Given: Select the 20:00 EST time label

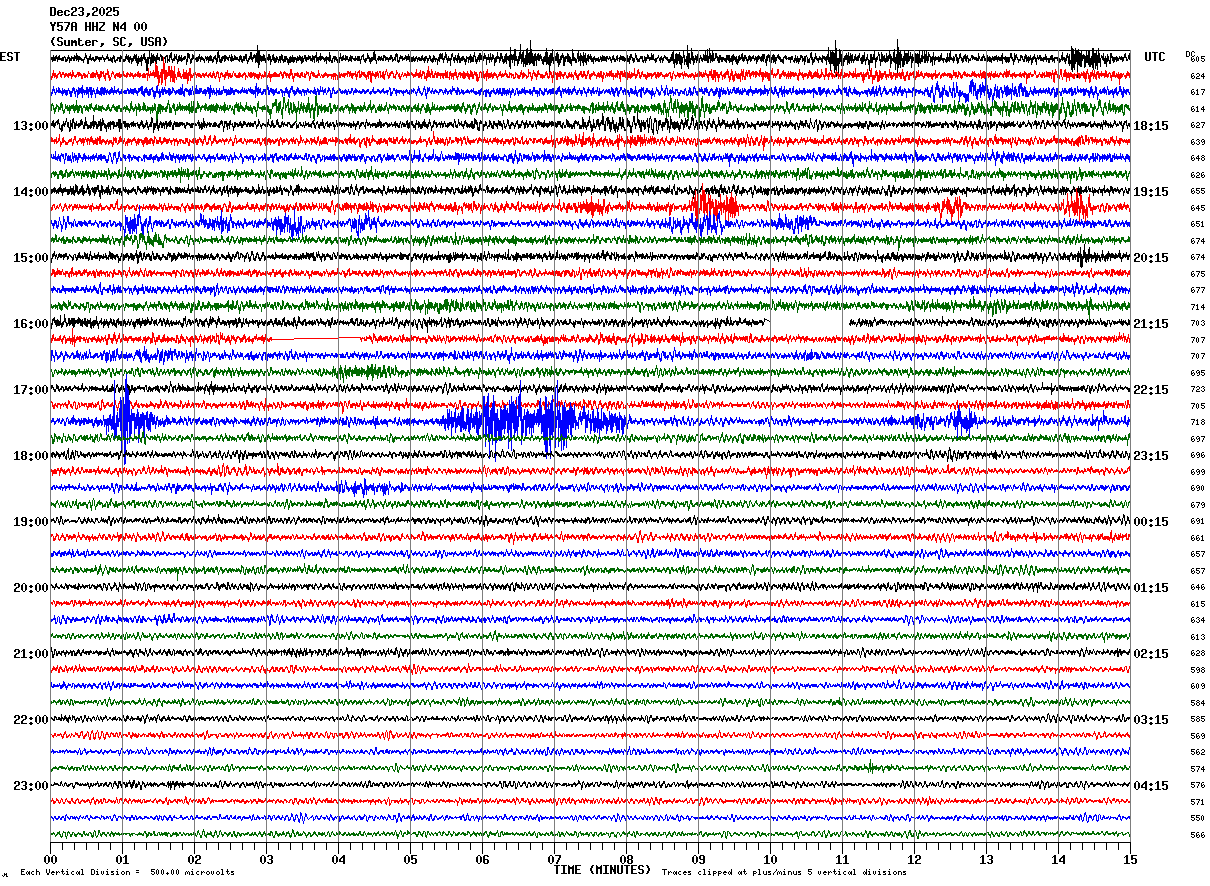Looking at the screenshot, I should pyautogui.click(x=31, y=588).
